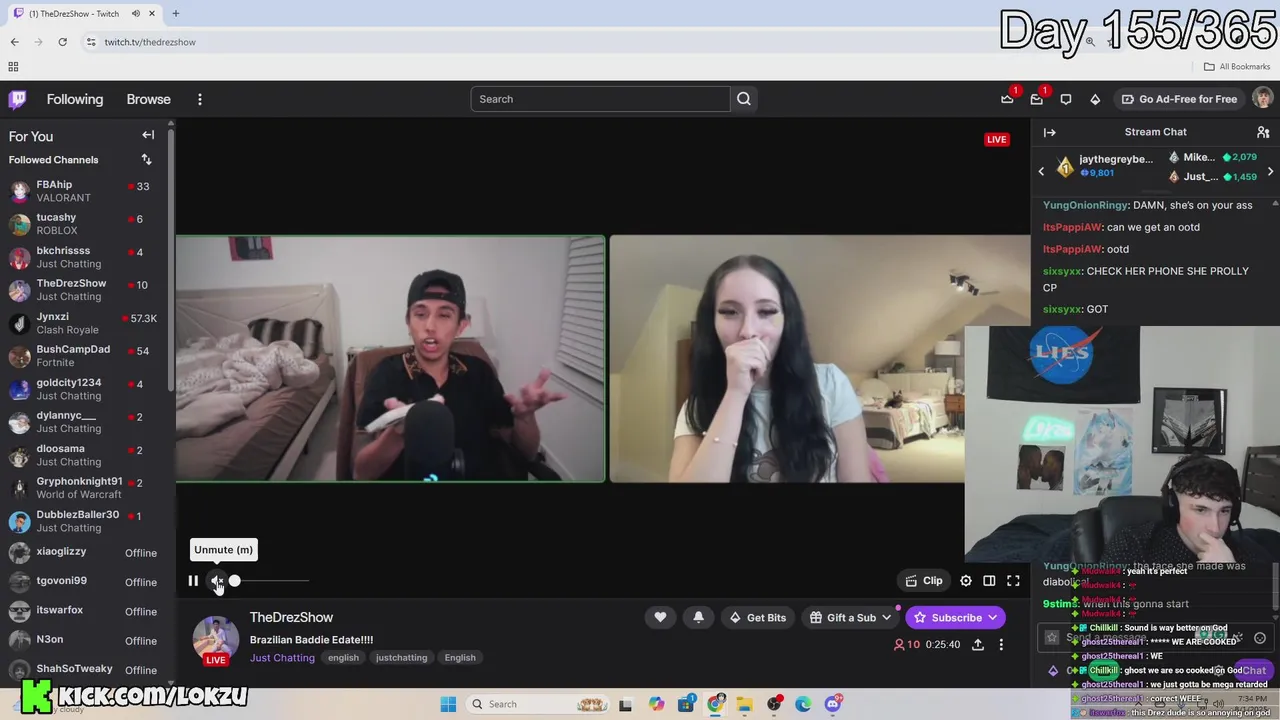Open the Prime loot crown icon
Image resolution: width=1280 pixels, height=720 pixels.
coord(1007,99)
